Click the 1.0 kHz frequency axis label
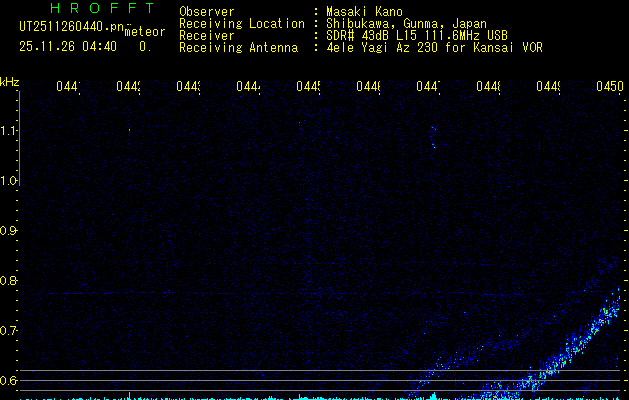The image size is (629, 400). click(x=9, y=181)
